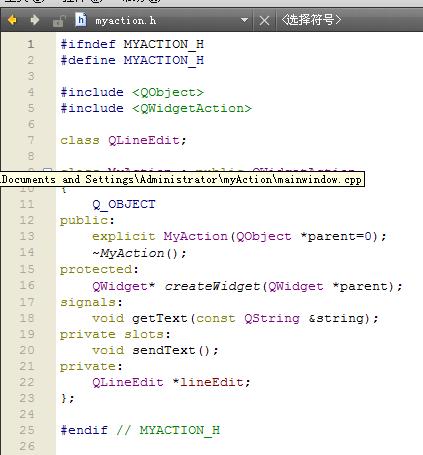423x455 pixels.
Task: Click the 'signals:' keyword
Action: click(x=91, y=302)
